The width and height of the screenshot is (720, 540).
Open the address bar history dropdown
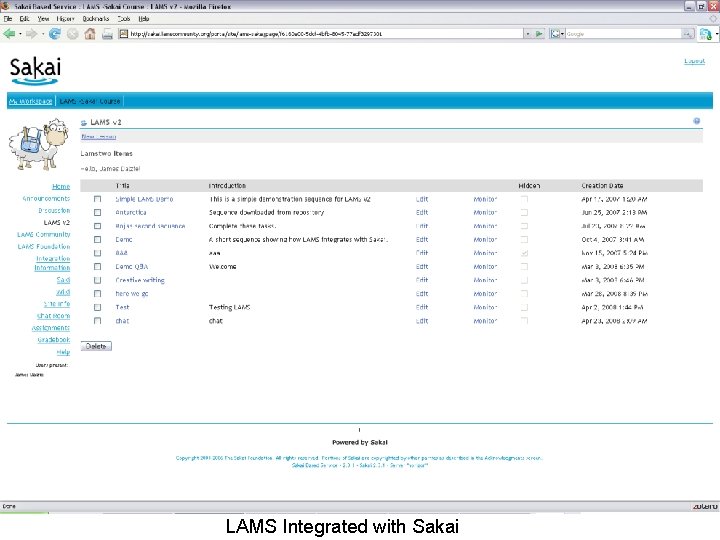click(x=528, y=34)
